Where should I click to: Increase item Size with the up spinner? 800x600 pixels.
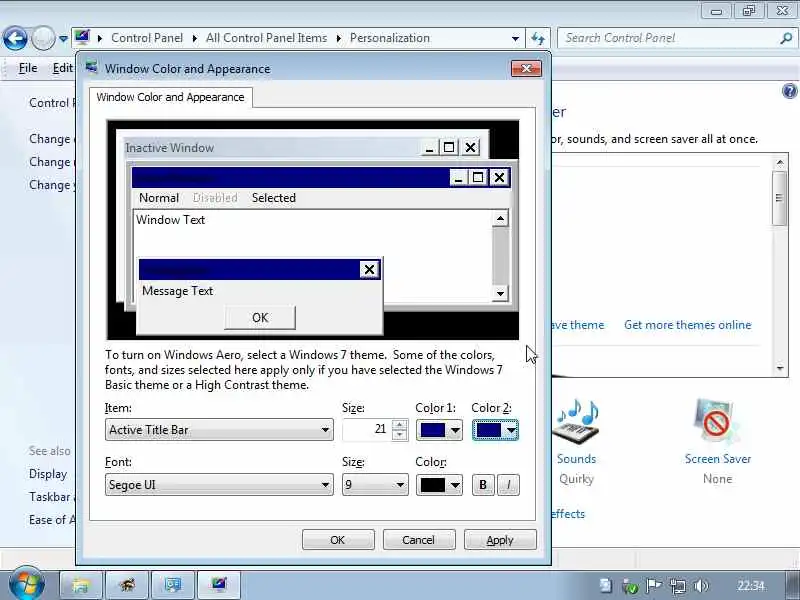(x=400, y=425)
